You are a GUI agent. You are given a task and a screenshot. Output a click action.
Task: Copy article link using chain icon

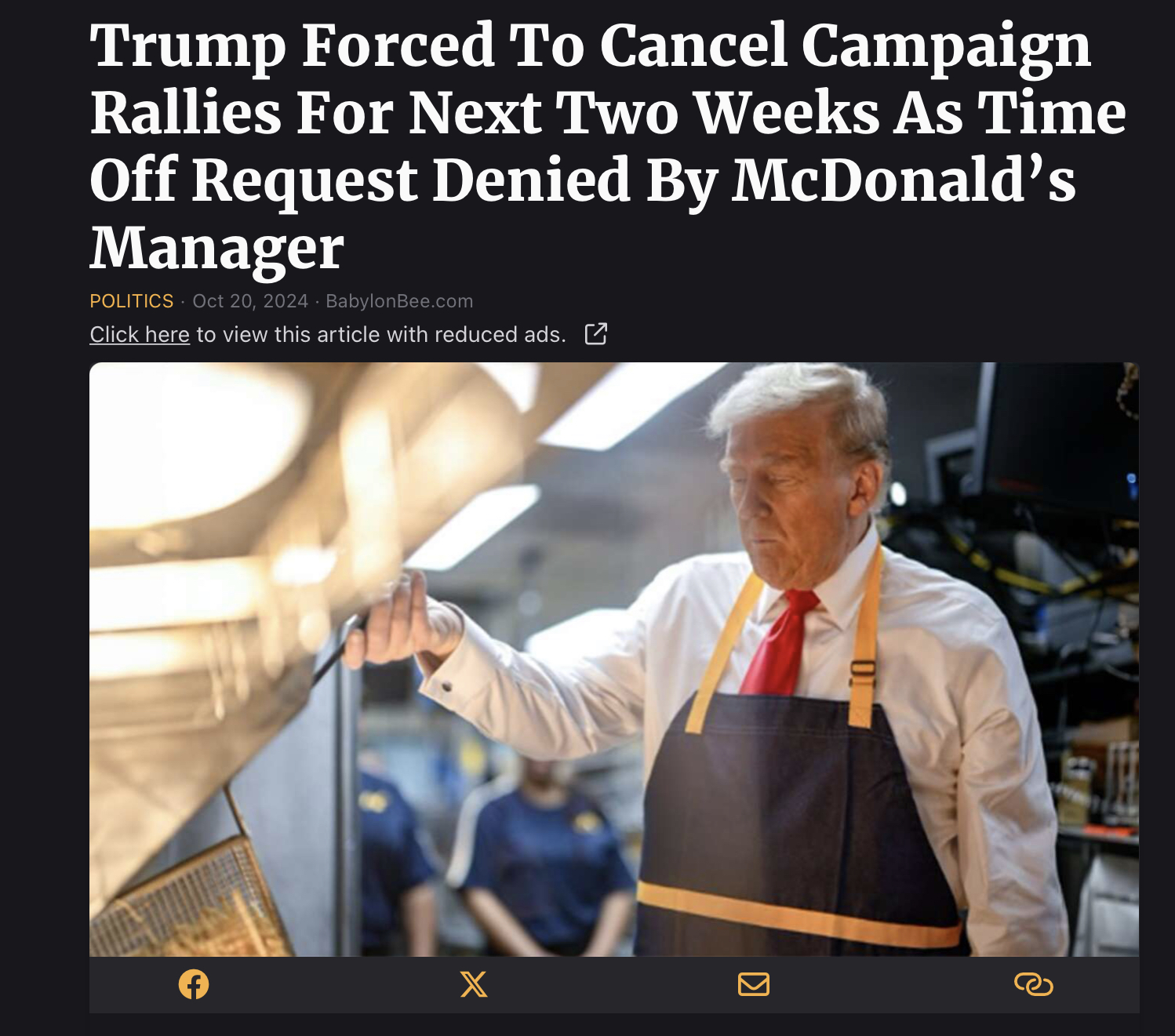point(1034,984)
